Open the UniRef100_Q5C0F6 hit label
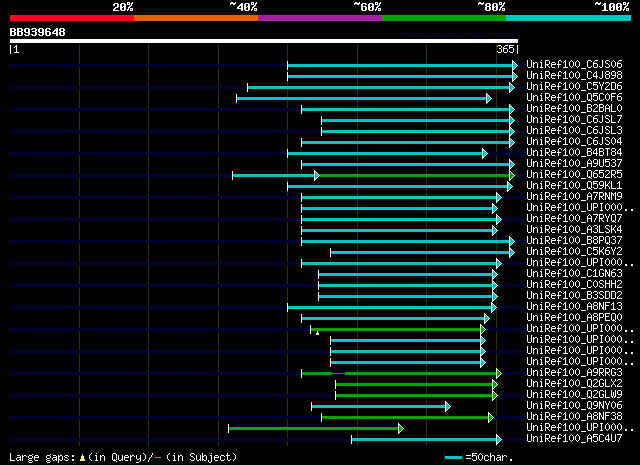 point(574,98)
